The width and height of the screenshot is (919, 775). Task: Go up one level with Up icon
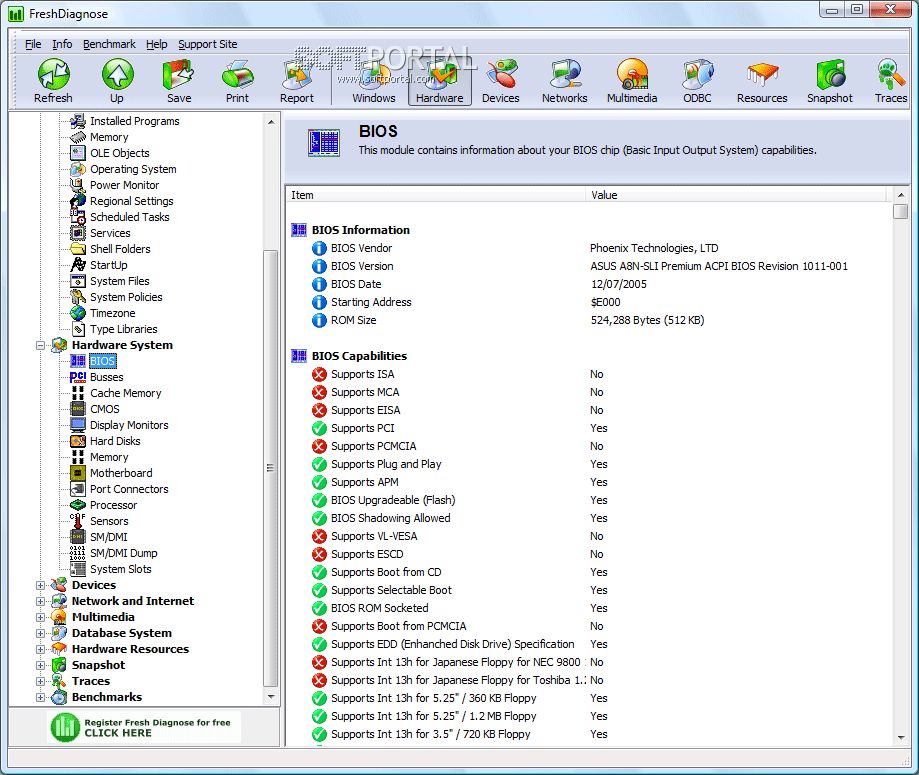point(117,81)
